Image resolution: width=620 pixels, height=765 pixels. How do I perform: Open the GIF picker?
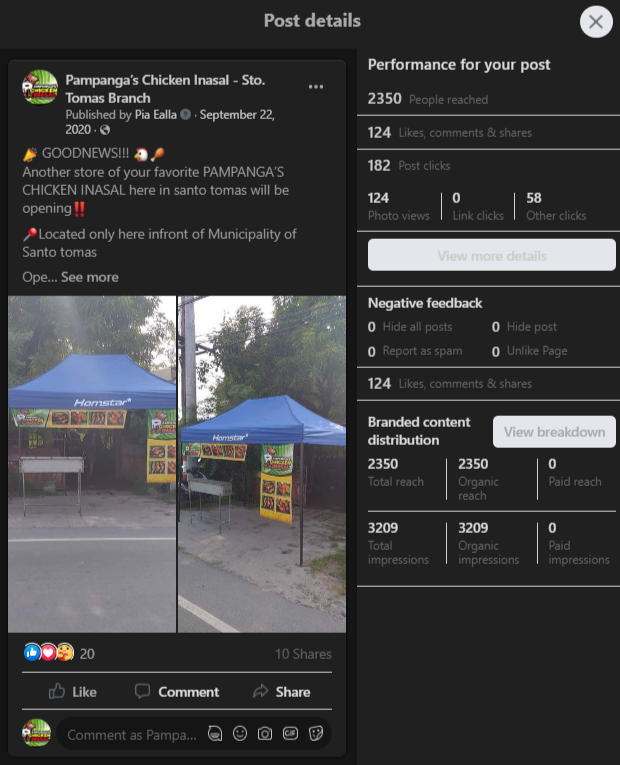290,733
